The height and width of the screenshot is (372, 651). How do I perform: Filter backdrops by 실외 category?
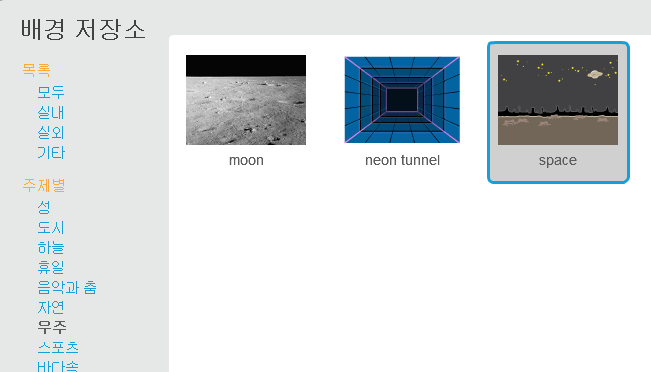(x=51, y=133)
